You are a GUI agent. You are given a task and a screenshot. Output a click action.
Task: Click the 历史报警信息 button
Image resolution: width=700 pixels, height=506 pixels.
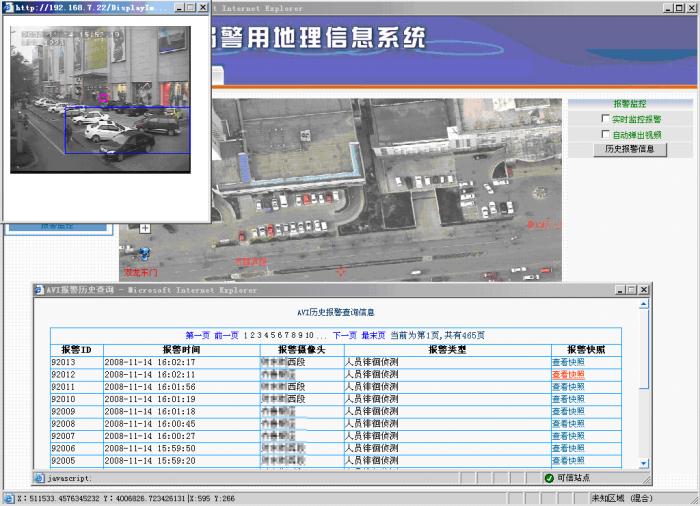[x=629, y=149]
